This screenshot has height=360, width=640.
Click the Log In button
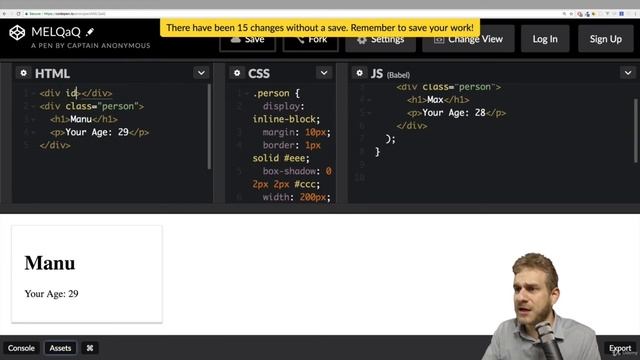point(545,39)
